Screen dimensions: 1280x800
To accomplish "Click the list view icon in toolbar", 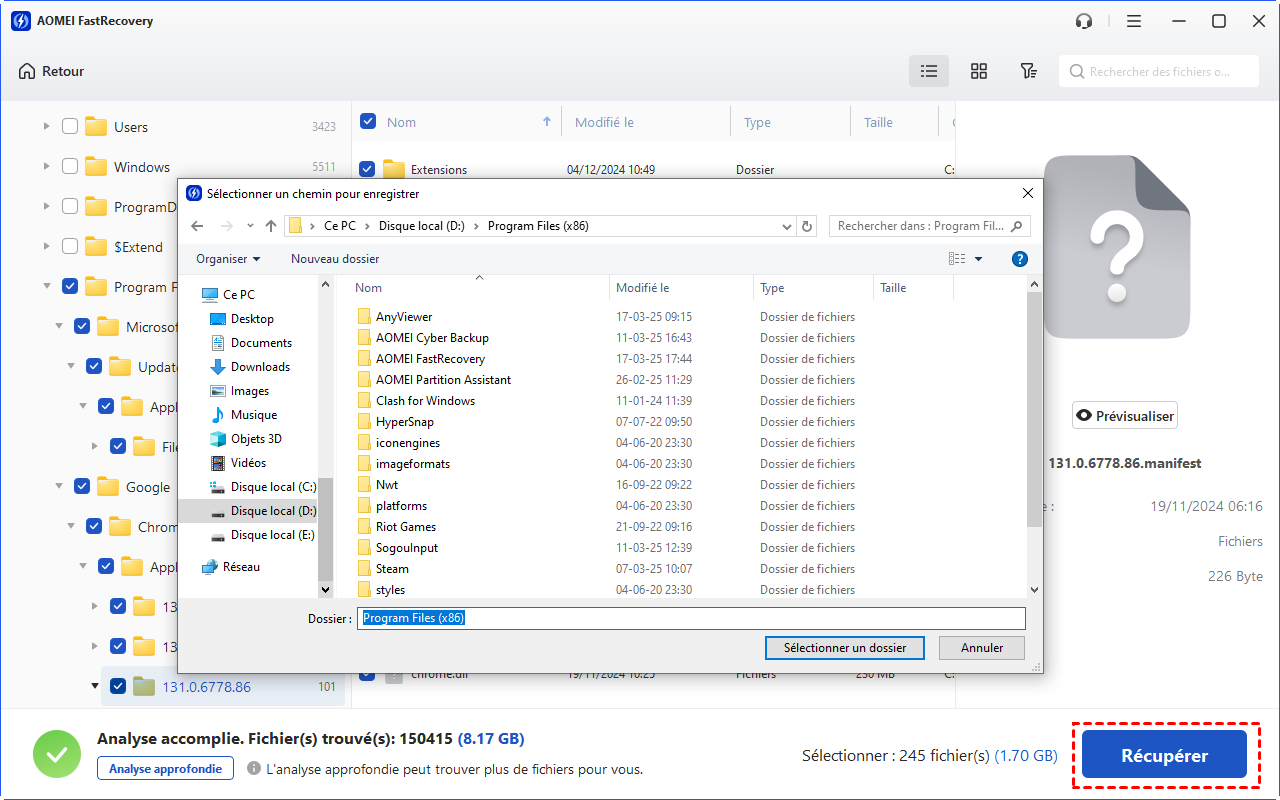I will tap(929, 71).
